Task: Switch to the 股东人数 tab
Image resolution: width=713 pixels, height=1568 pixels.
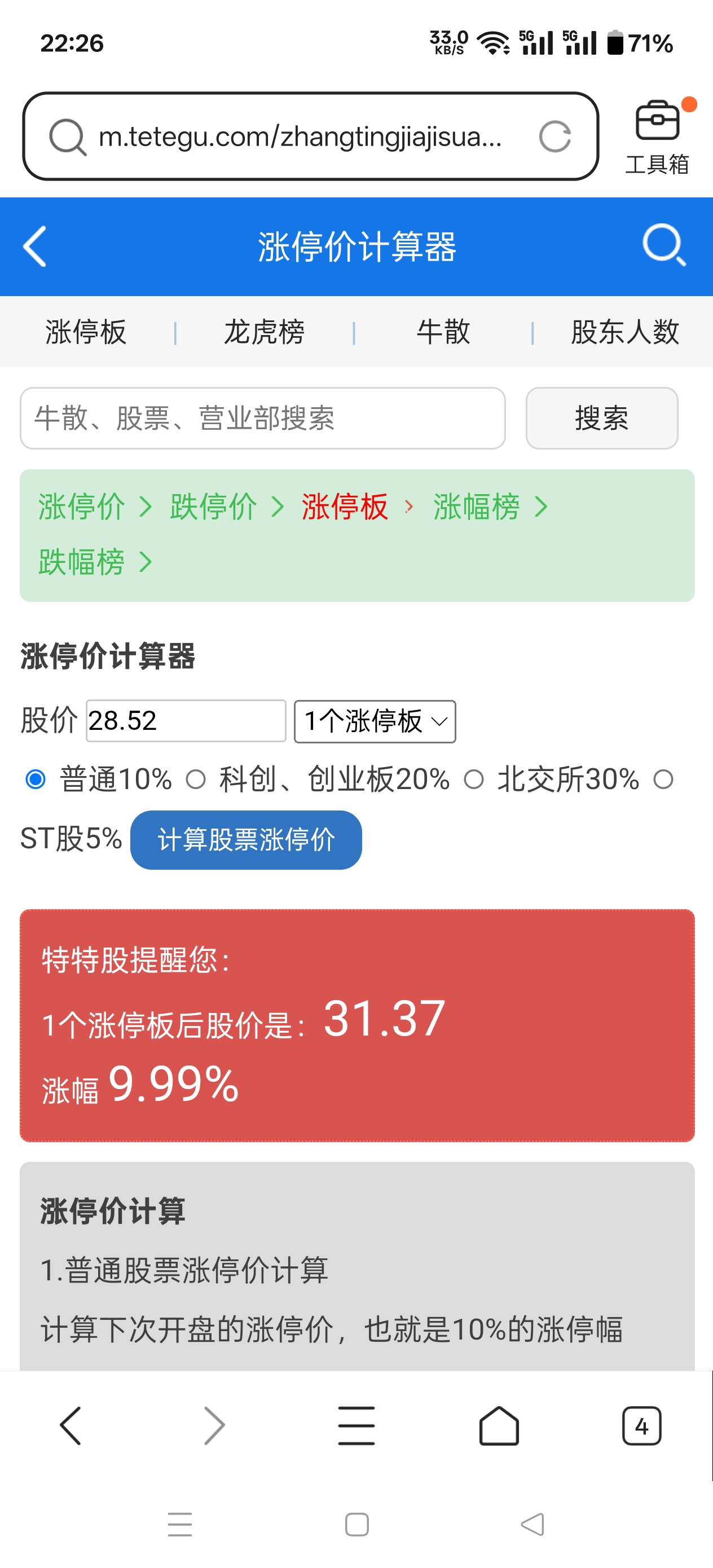Action: pos(624,332)
